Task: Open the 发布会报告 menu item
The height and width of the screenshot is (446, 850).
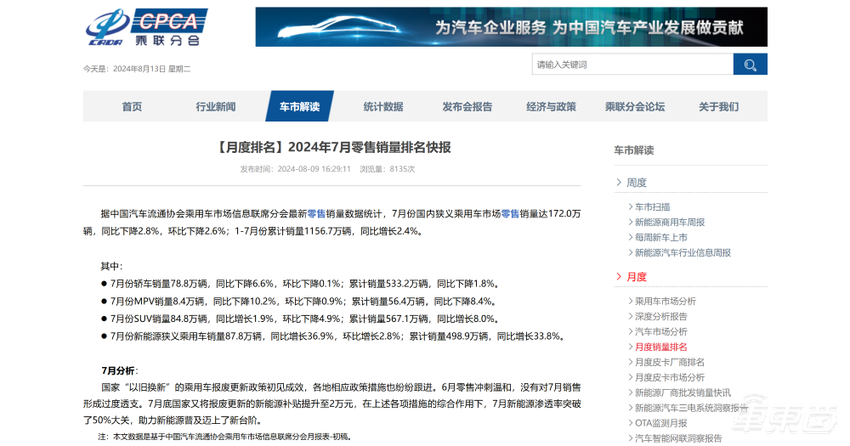Action: (467, 107)
